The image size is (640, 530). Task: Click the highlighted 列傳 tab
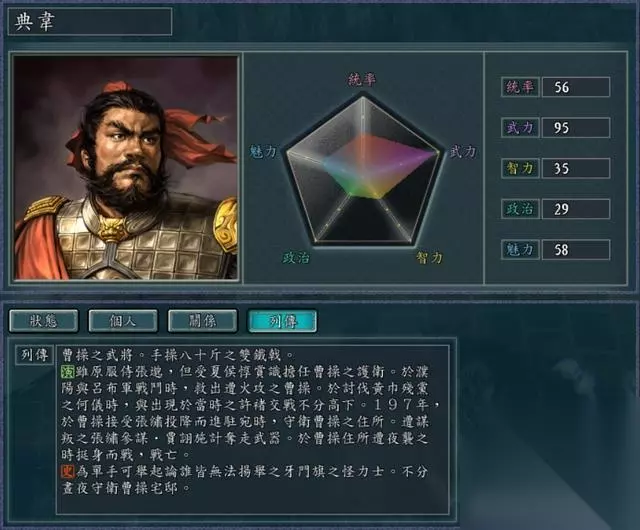(x=282, y=321)
